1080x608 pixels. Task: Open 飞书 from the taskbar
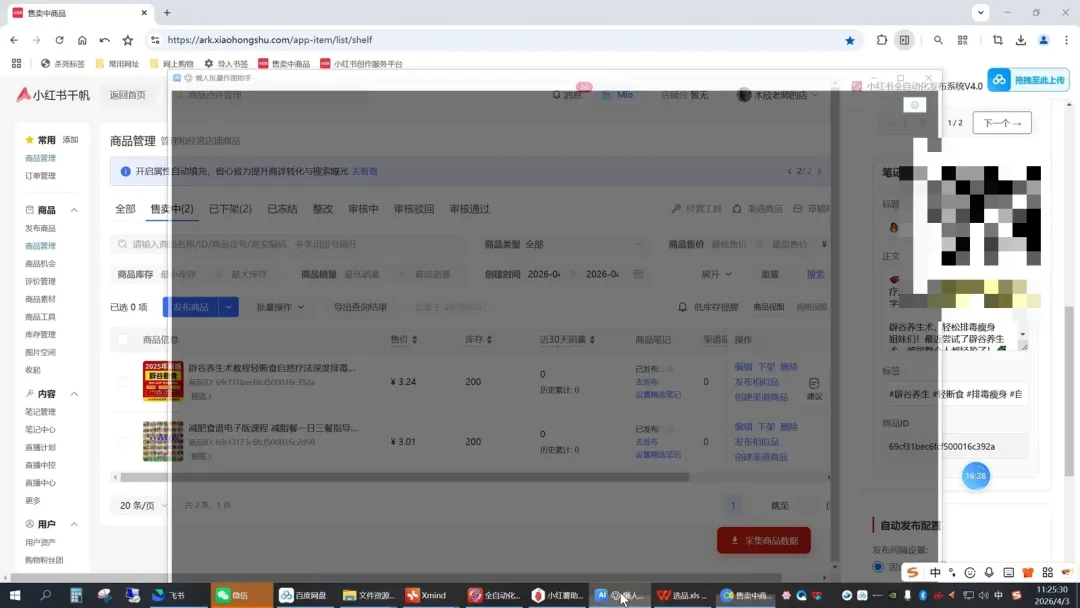[169, 595]
